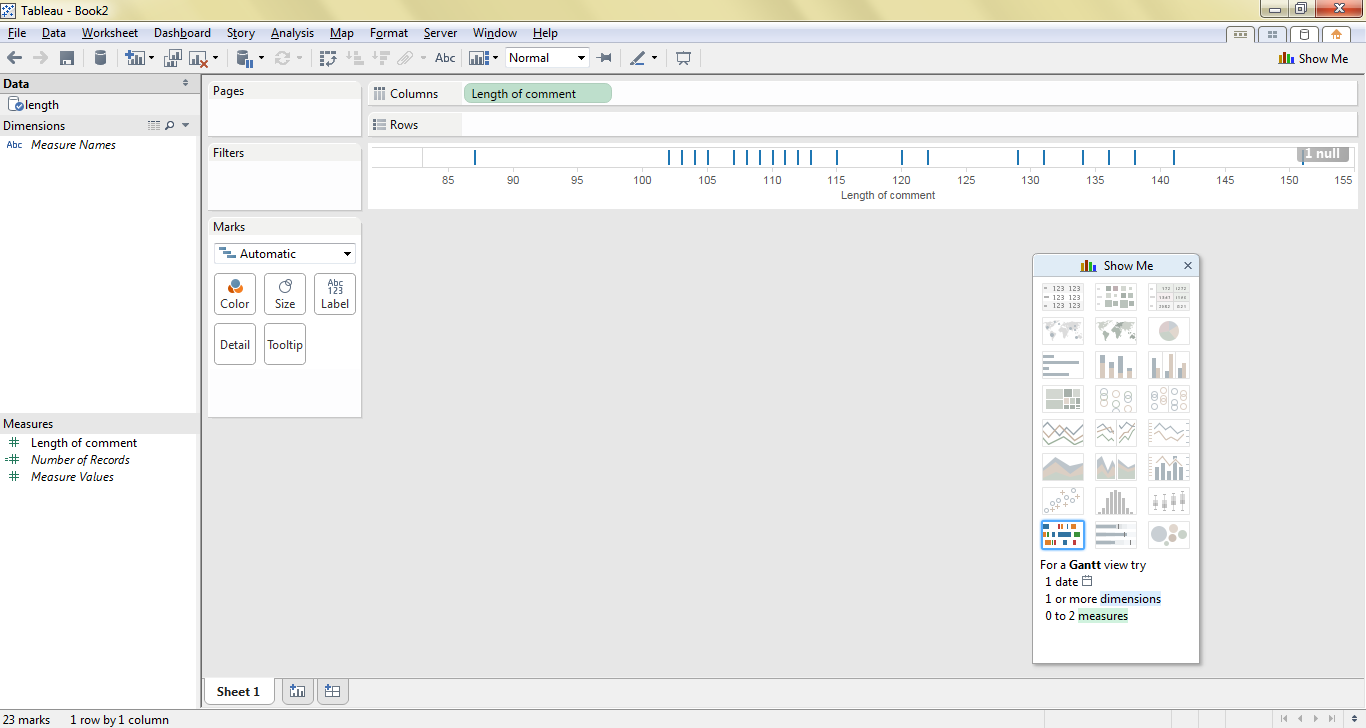The height and width of the screenshot is (728, 1366).
Task: Toggle the Abc mark labels icon
Action: coord(445,58)
